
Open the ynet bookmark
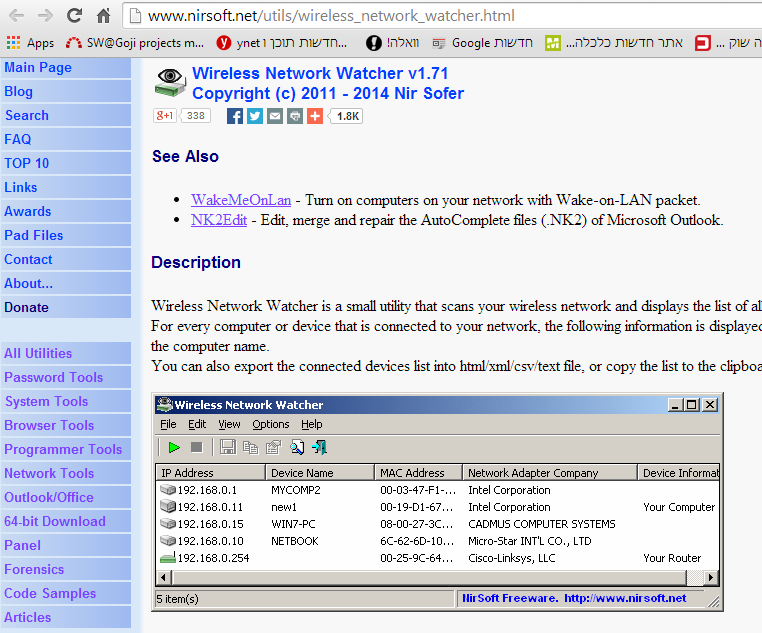282,43
